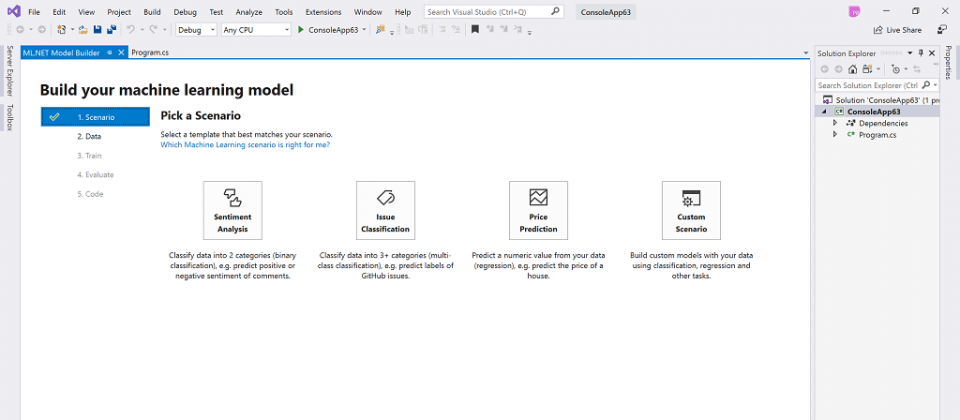This screenshot has width=960, height=420.
Task: Click the Navigate Backward toolbar icon
Action: tap(20, 29)
